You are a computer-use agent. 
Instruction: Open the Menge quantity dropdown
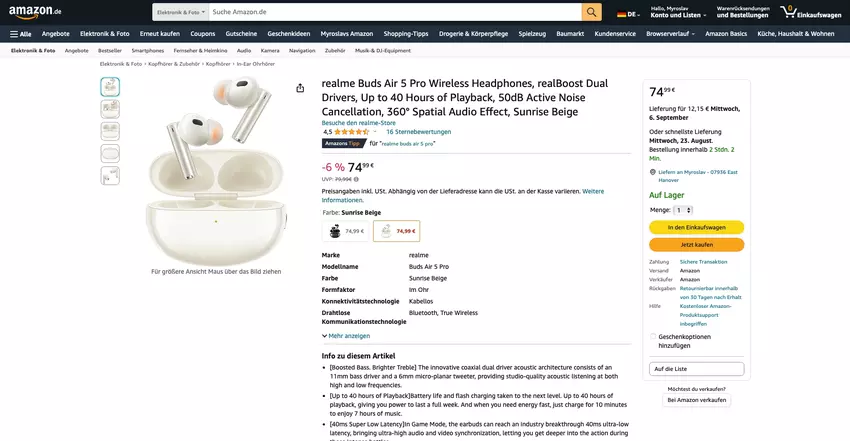(683, 210)
